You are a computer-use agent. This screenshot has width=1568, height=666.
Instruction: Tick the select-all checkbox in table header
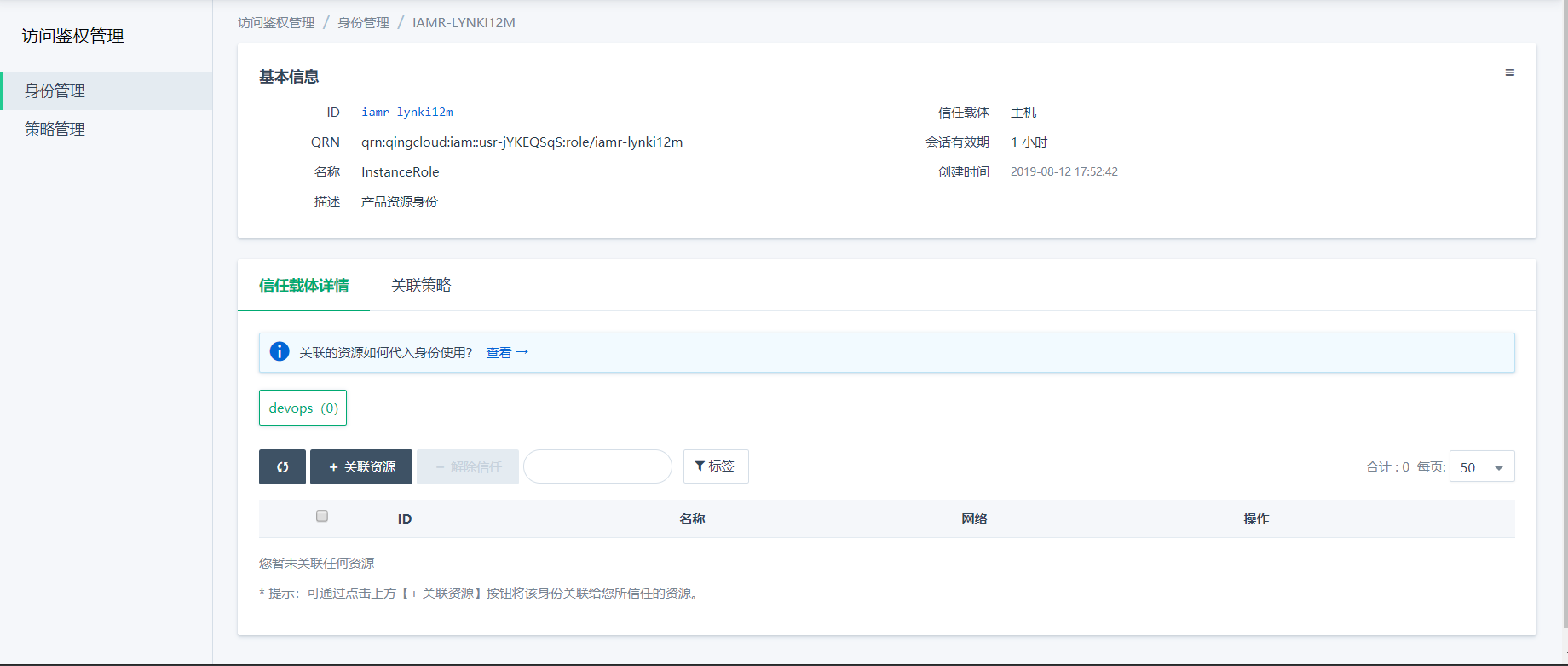[x=322, y=516]
